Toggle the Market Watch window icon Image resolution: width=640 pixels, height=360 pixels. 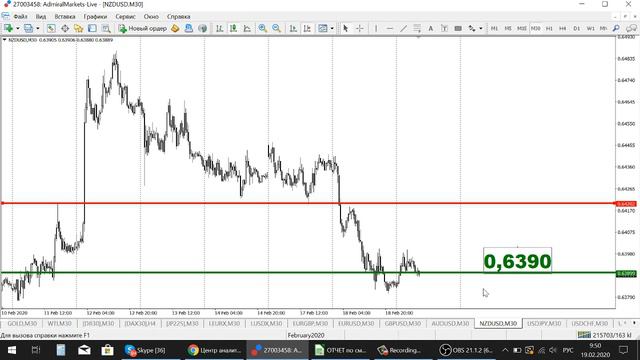51,28
